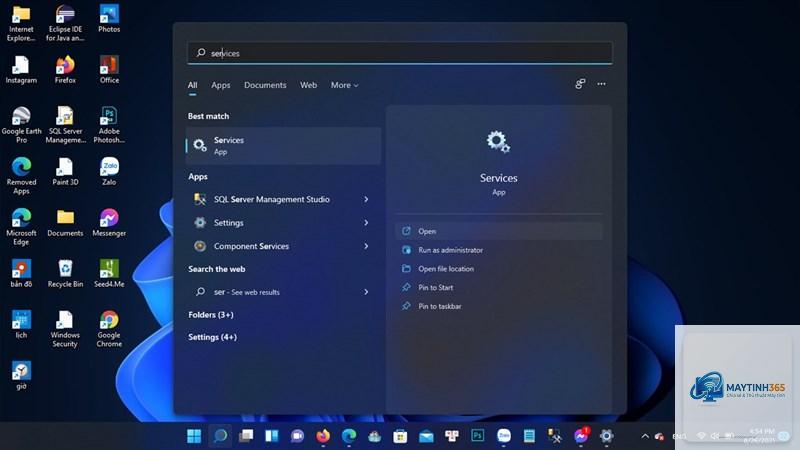Expand arrow for the web search result
Screen dimensions: 800x450
pos(366,292)
